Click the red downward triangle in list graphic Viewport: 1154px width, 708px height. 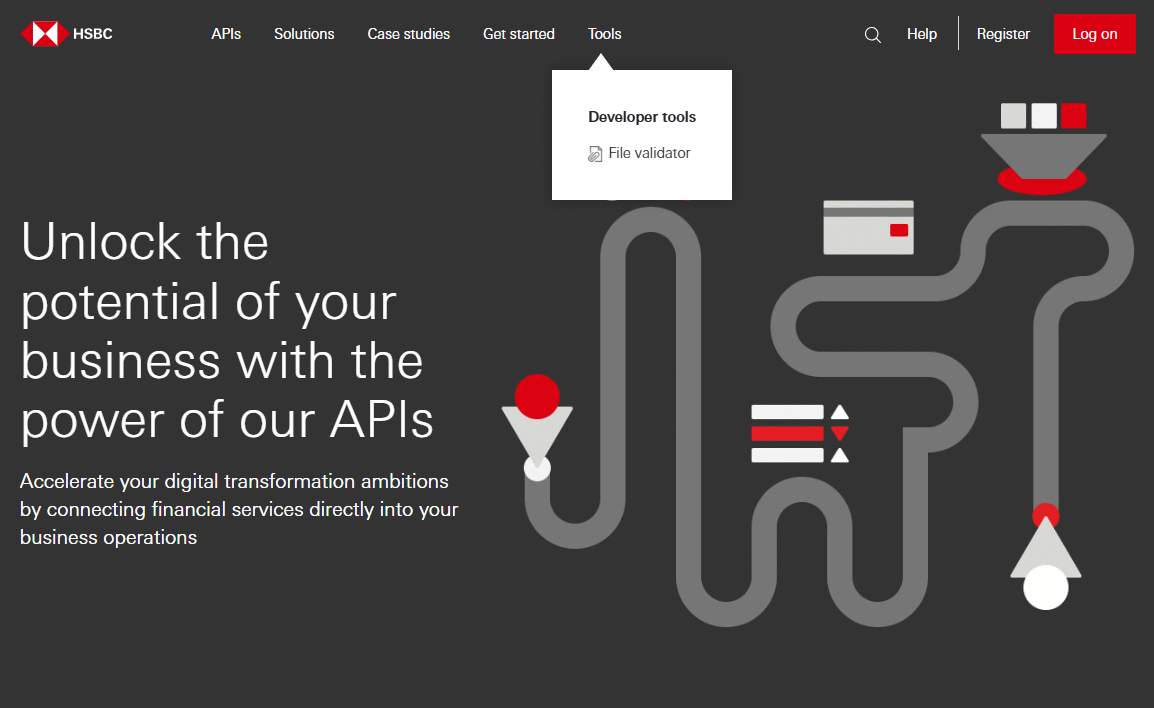click(840, 434)
